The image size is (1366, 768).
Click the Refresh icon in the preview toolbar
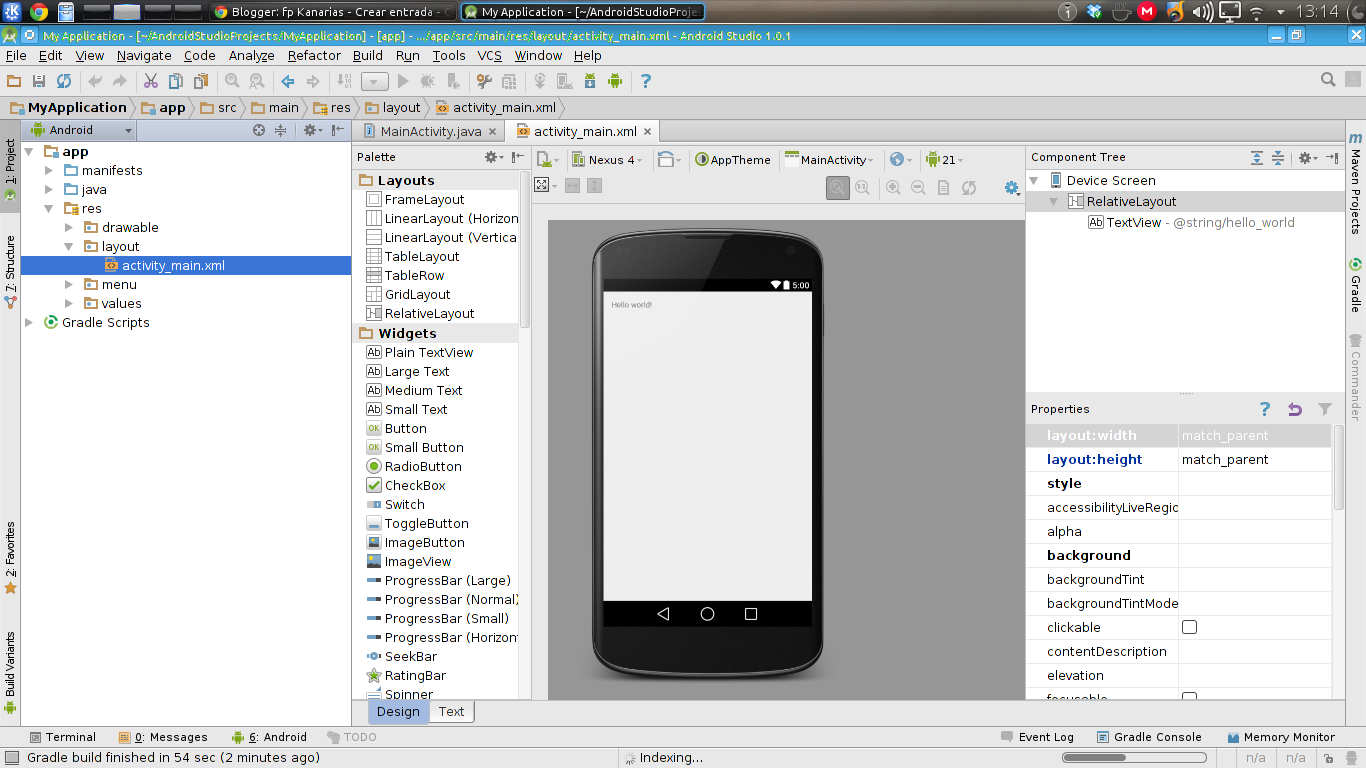(x=966, y=187)
